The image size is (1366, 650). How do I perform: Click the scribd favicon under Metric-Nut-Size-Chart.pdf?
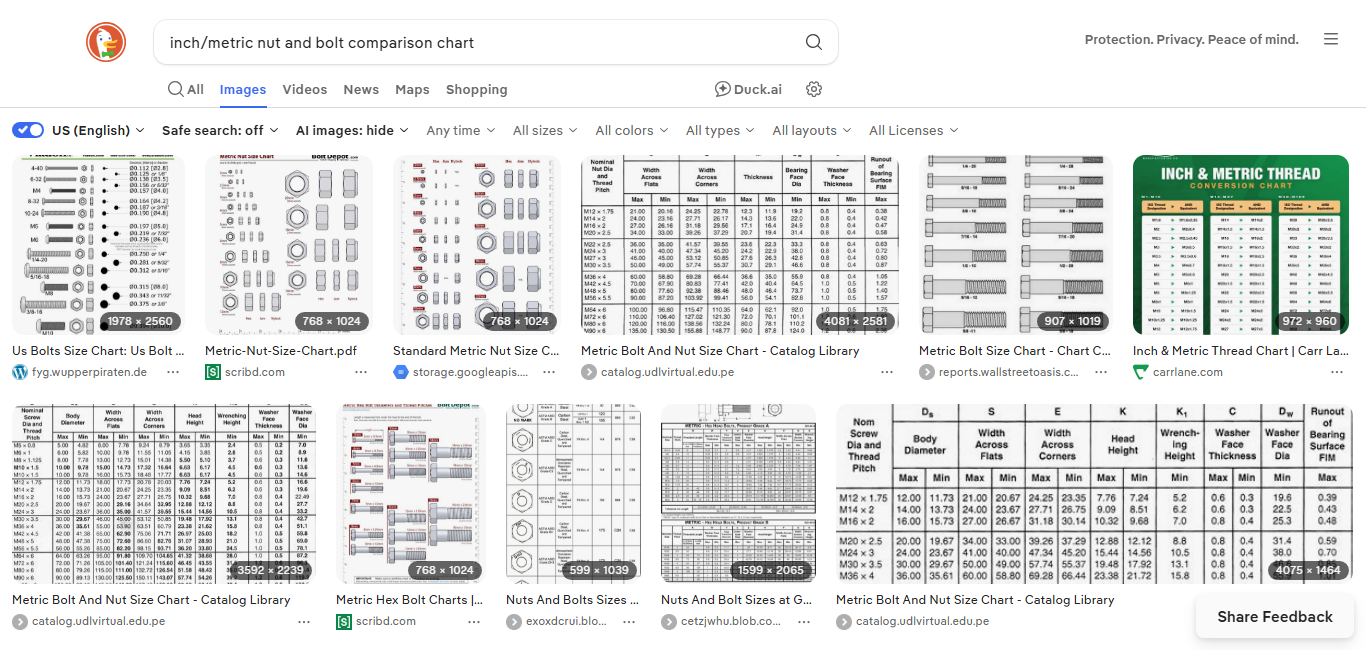[x=213, y=372]
